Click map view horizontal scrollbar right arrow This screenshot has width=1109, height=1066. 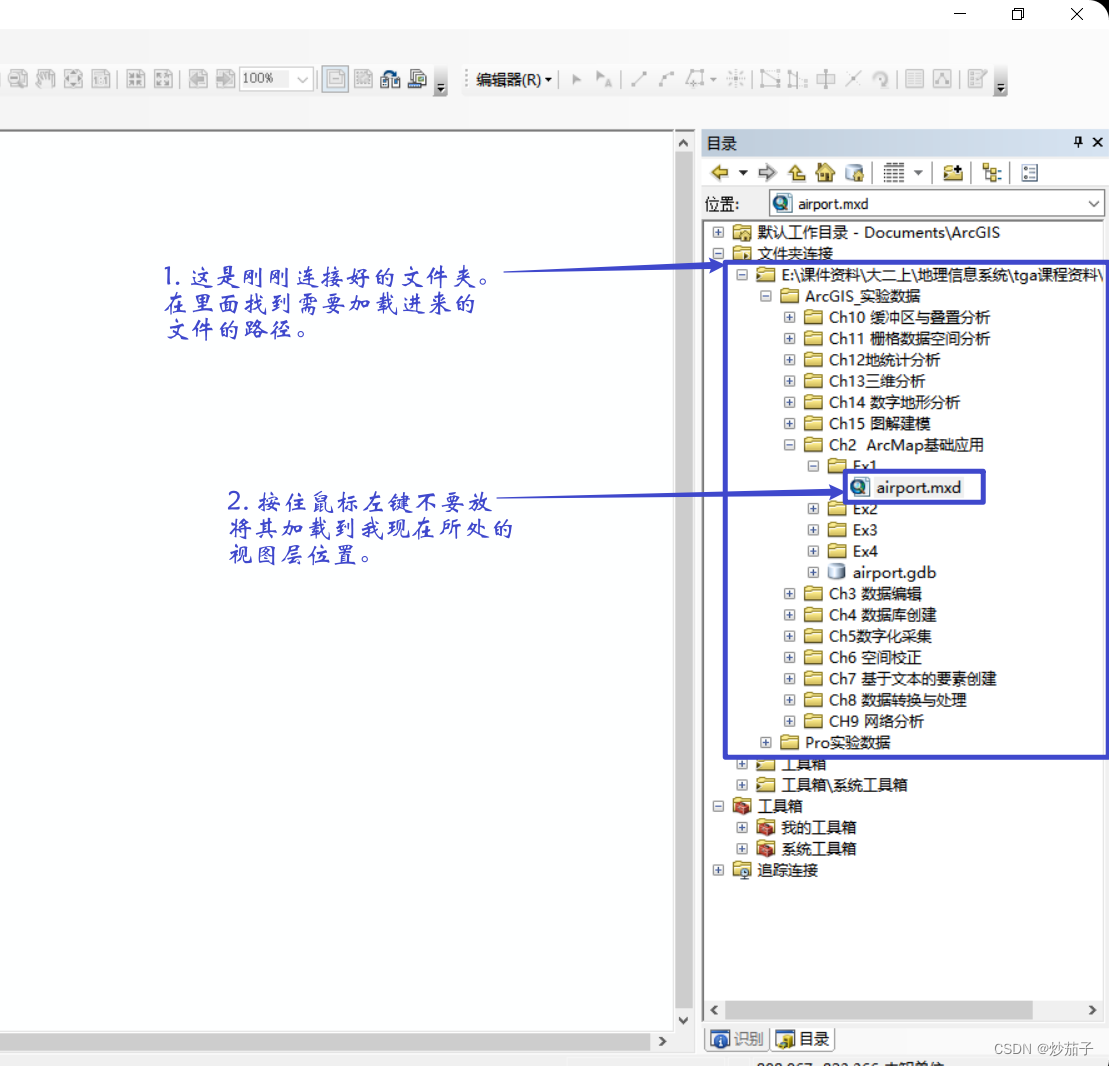click(663, 1041)
